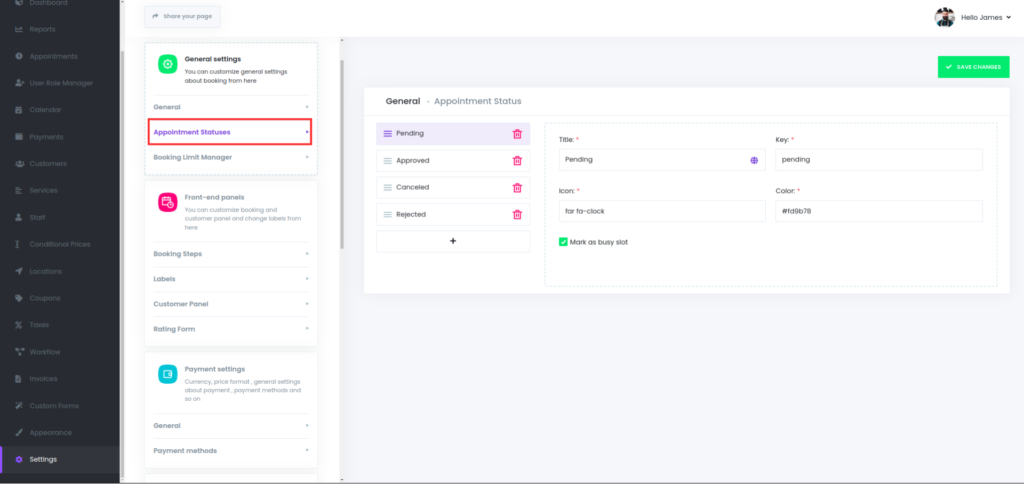Uncheck the Mark as busy slot checkbox

click(x=563, y=242)
